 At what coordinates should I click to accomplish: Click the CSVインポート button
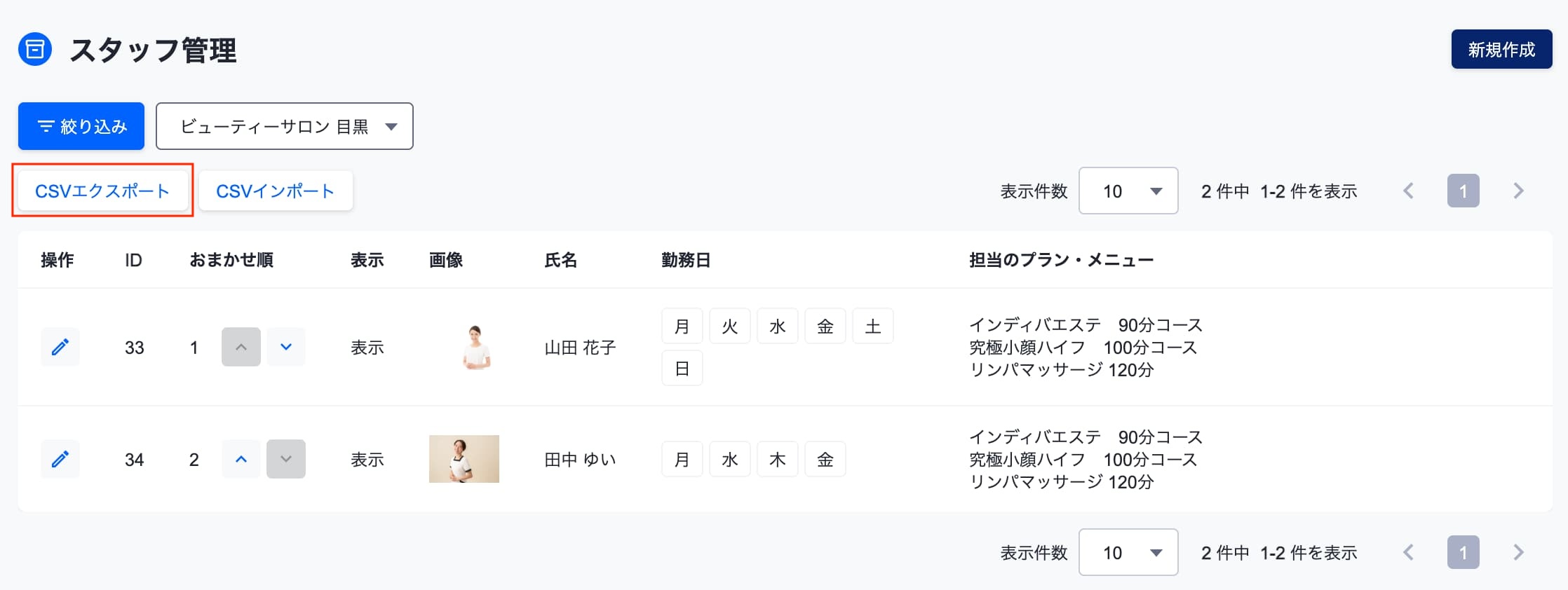[x=276, y=191]
